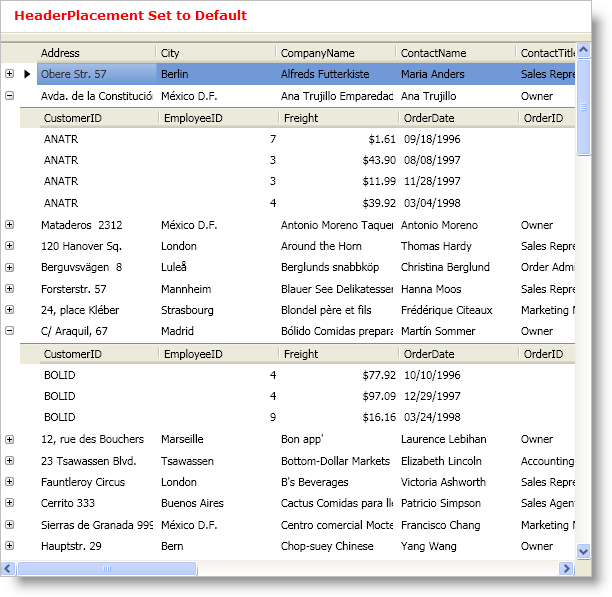Select the Martín Sommer cell
Image resolution: width=612 pixels, height=597 pixels.
(455, 331)
